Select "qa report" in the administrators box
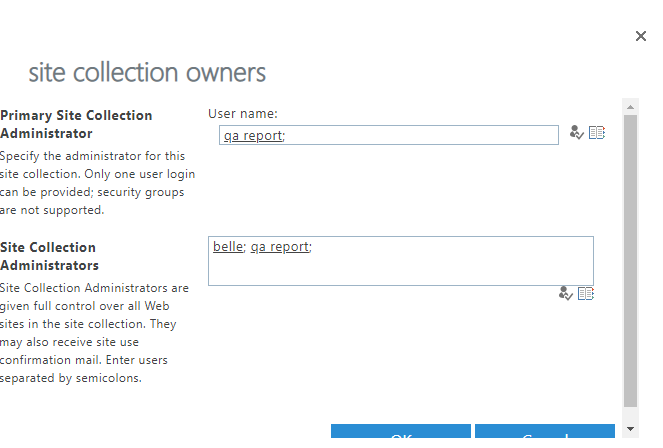Image resolution: width=663 pixels, height=448 pixels. tap(279, 246)
